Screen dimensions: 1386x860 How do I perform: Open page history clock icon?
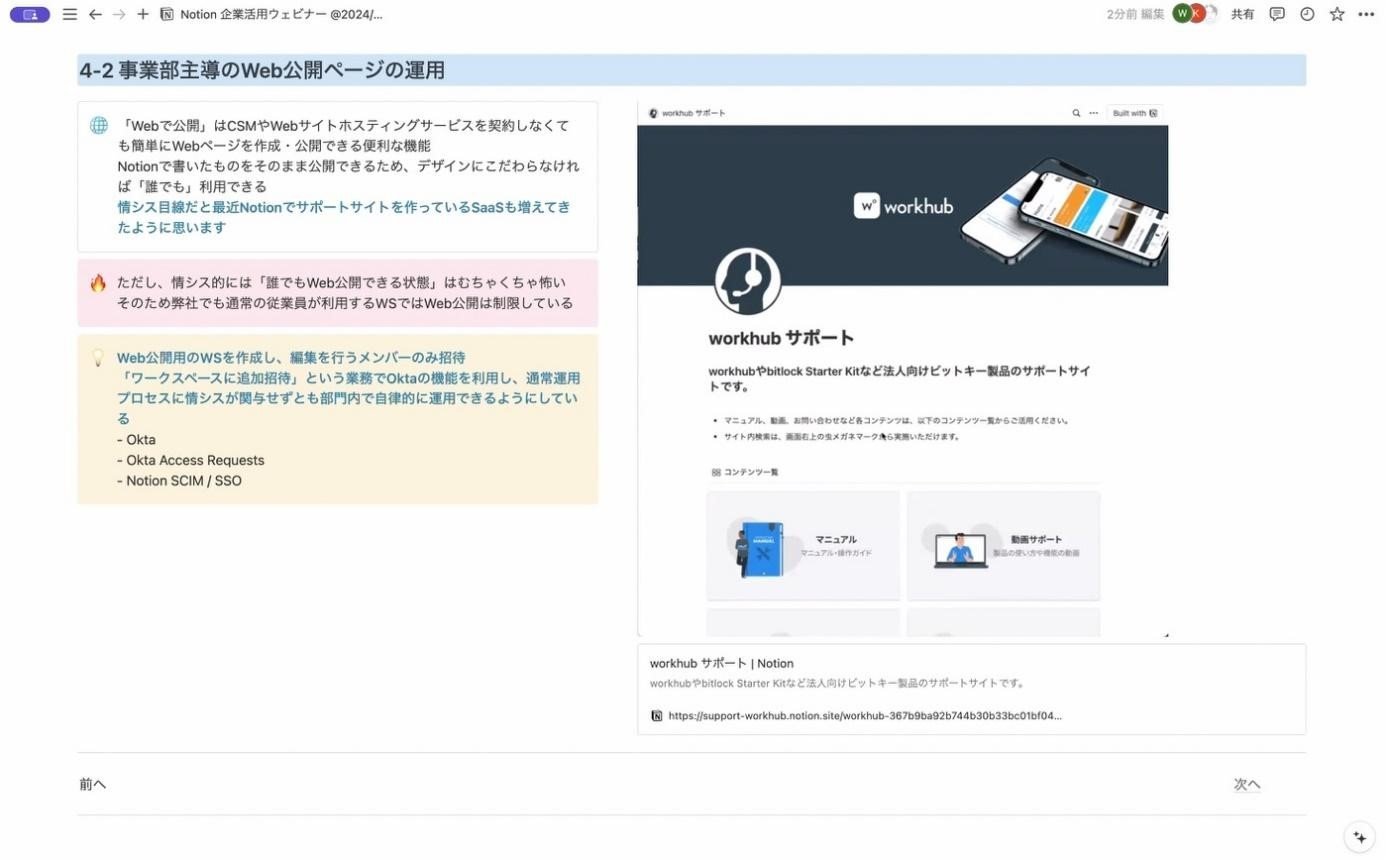tap(1307, 14)
